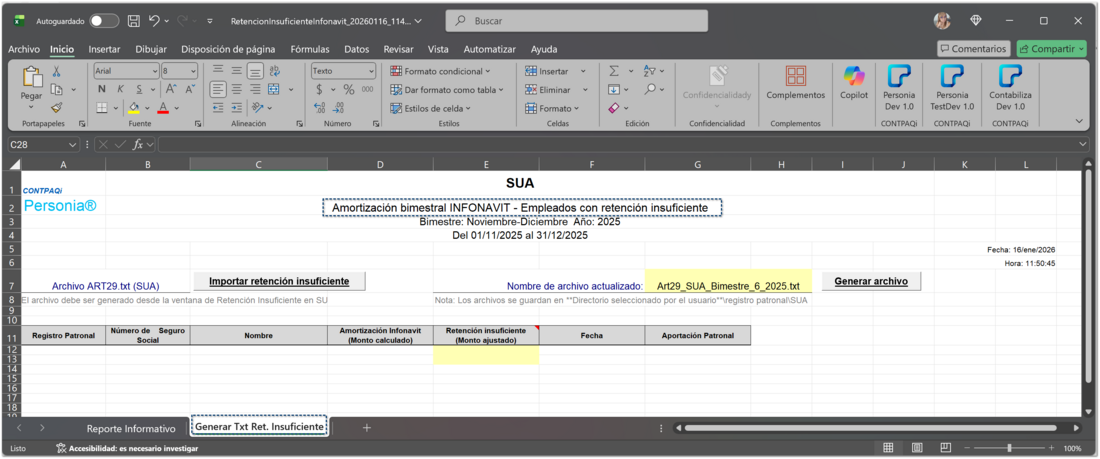Open the Copilot assistant
1100x459 pixels.
tap(853, 82)
